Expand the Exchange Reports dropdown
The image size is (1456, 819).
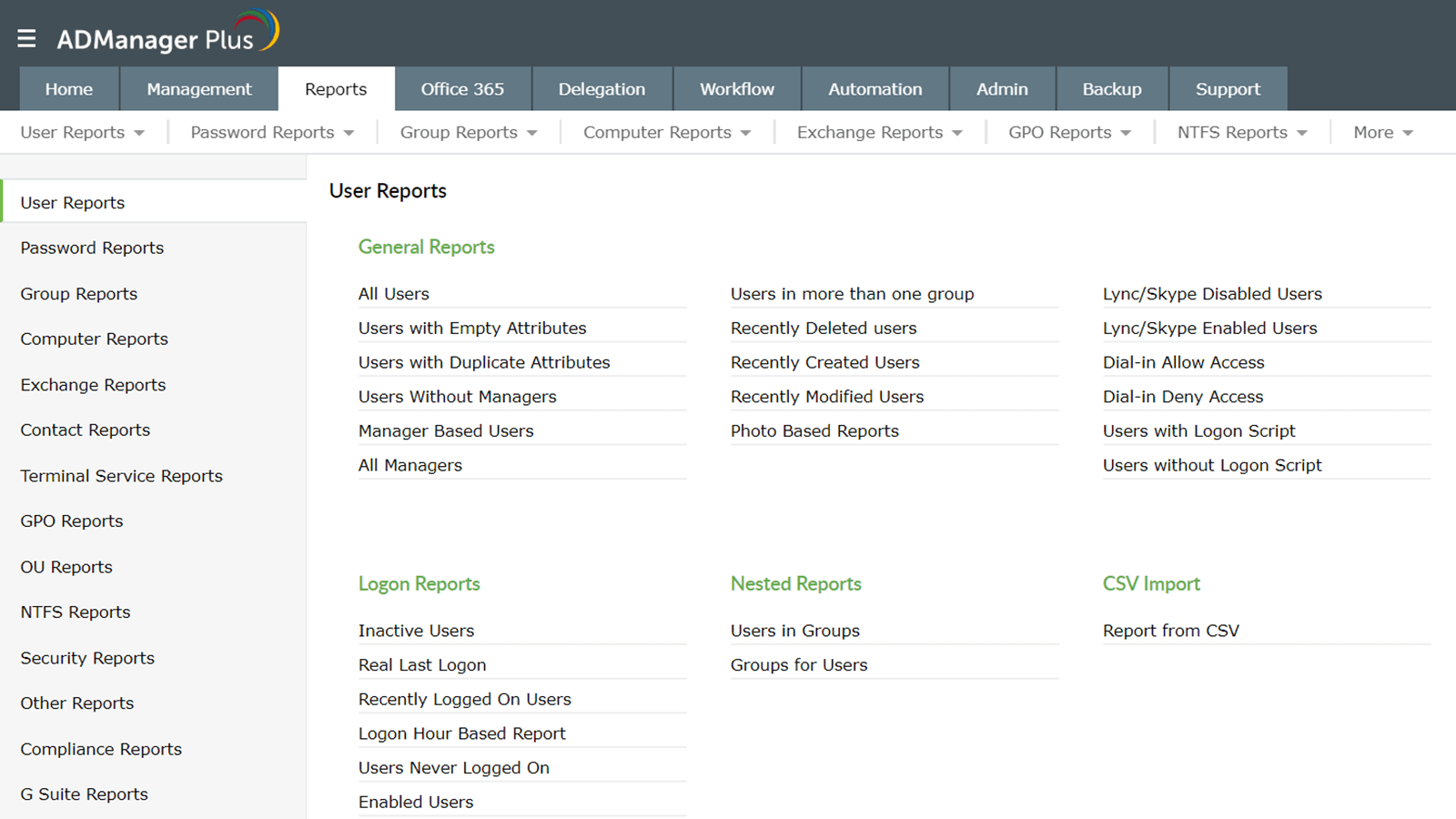880,133
